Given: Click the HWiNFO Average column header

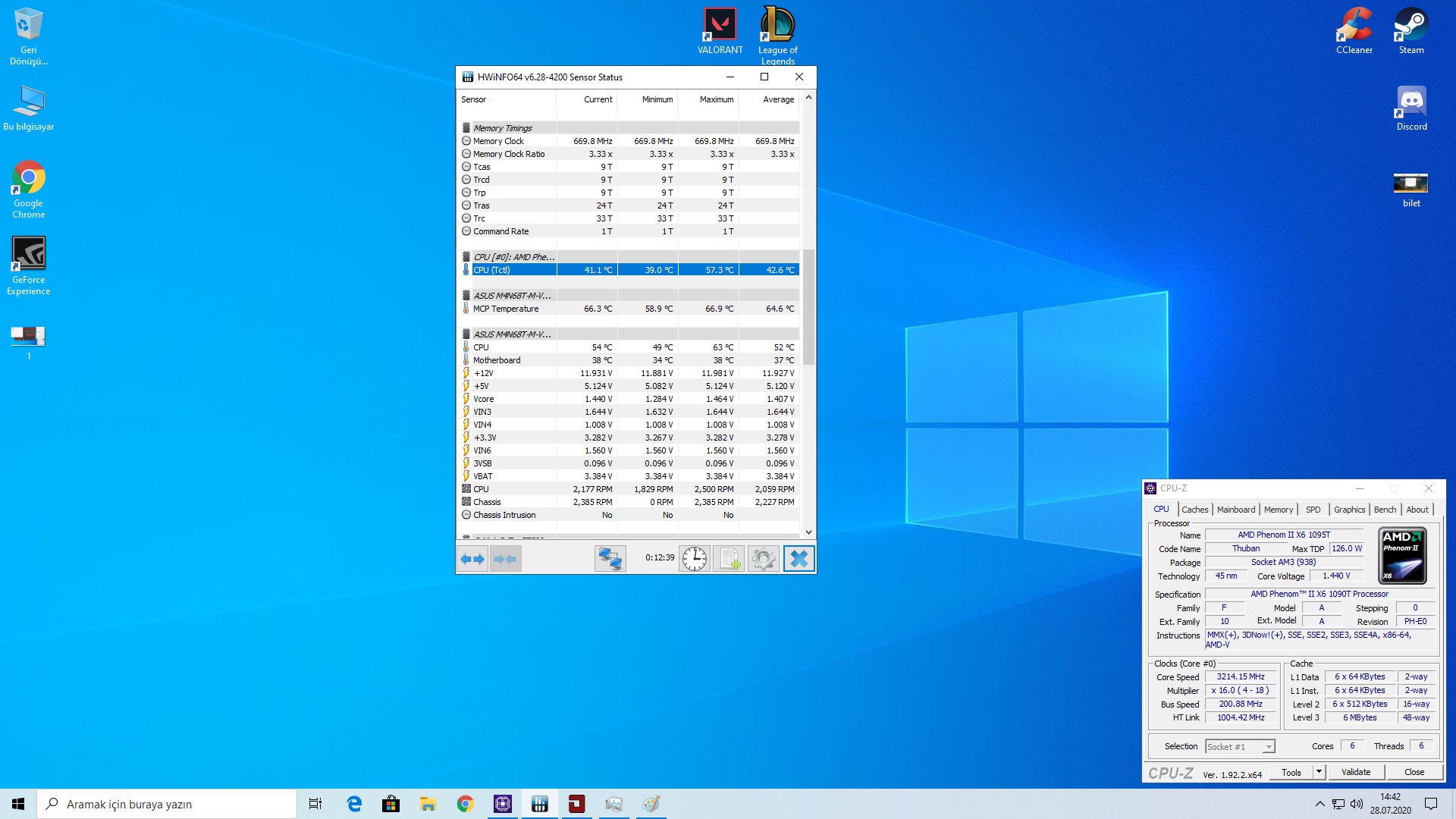Looking at the screenshot, I should 769,99.
